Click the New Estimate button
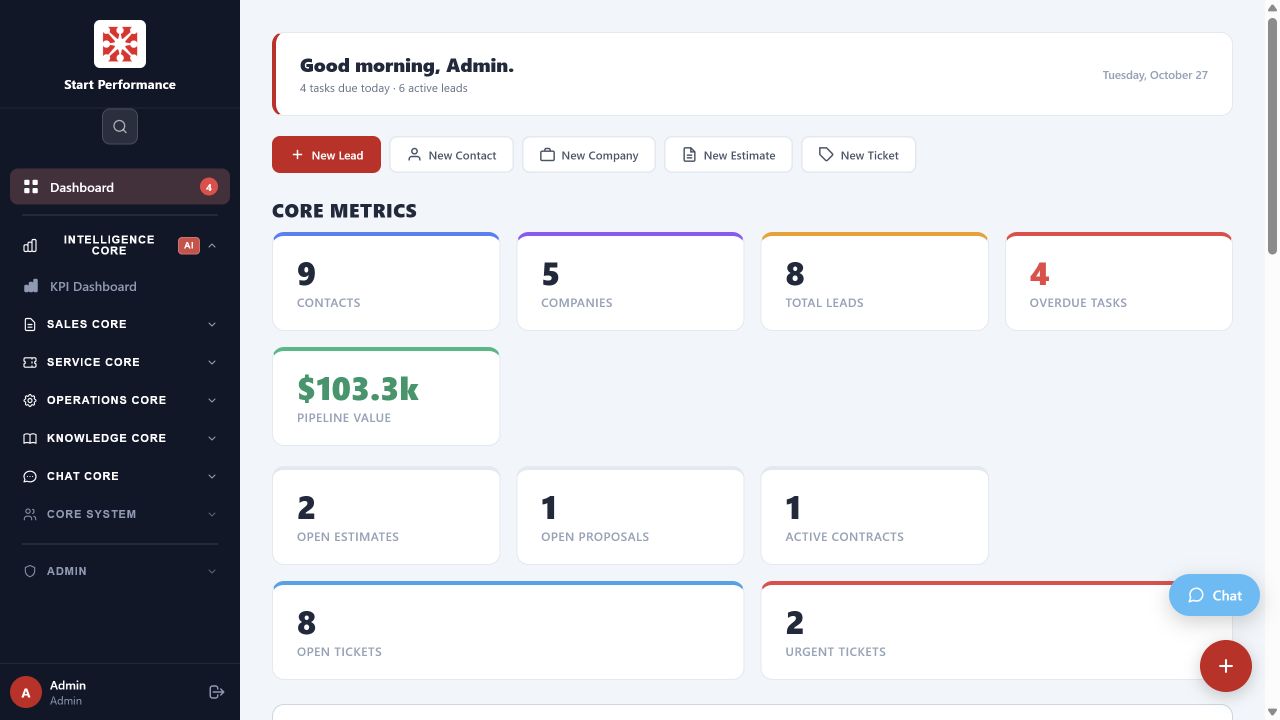The height and width of the screenshot is (720, 1280). pyautogui.click(x=728, y=155)
